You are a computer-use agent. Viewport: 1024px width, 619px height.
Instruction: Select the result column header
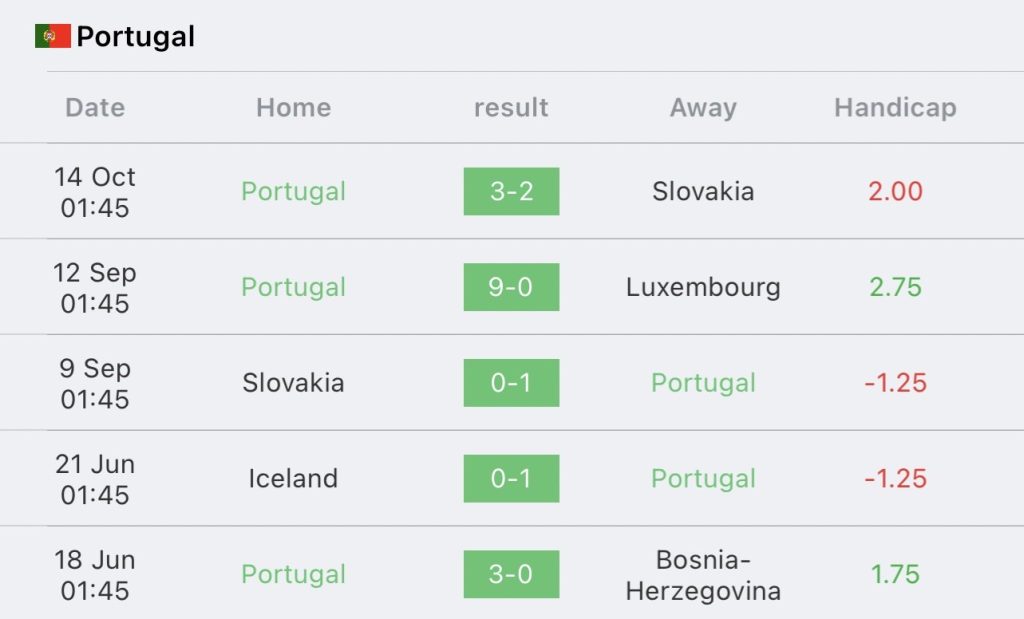511,108
